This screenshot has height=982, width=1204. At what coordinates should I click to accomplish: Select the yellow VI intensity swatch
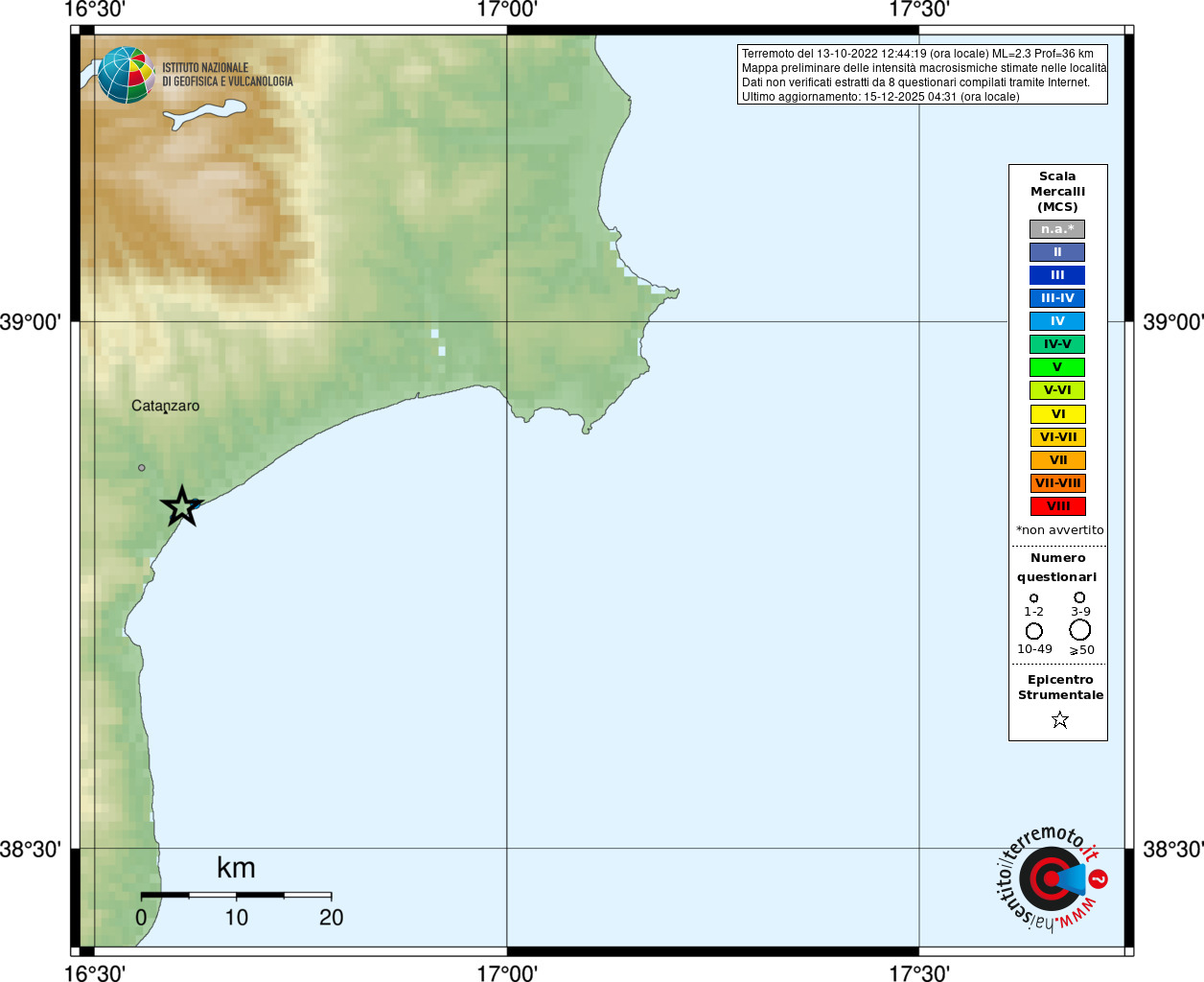point(1058,414)
